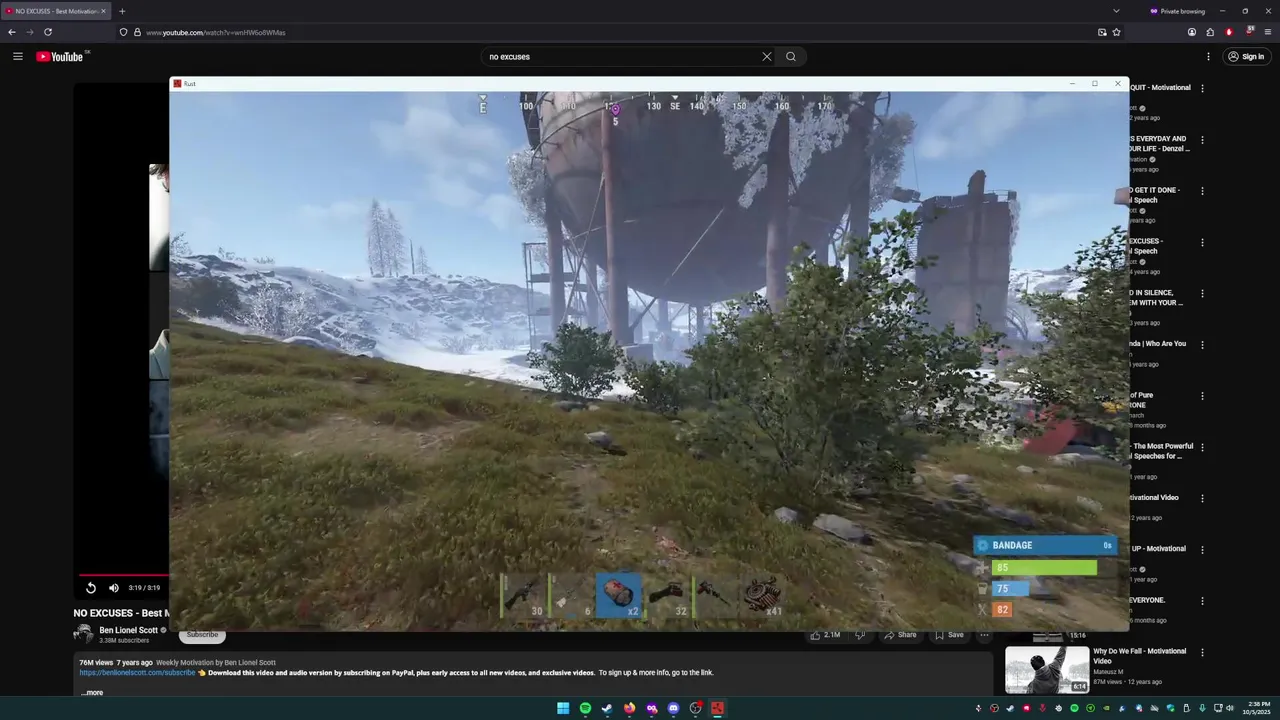Replay the video with replay button

pos(90,588)
